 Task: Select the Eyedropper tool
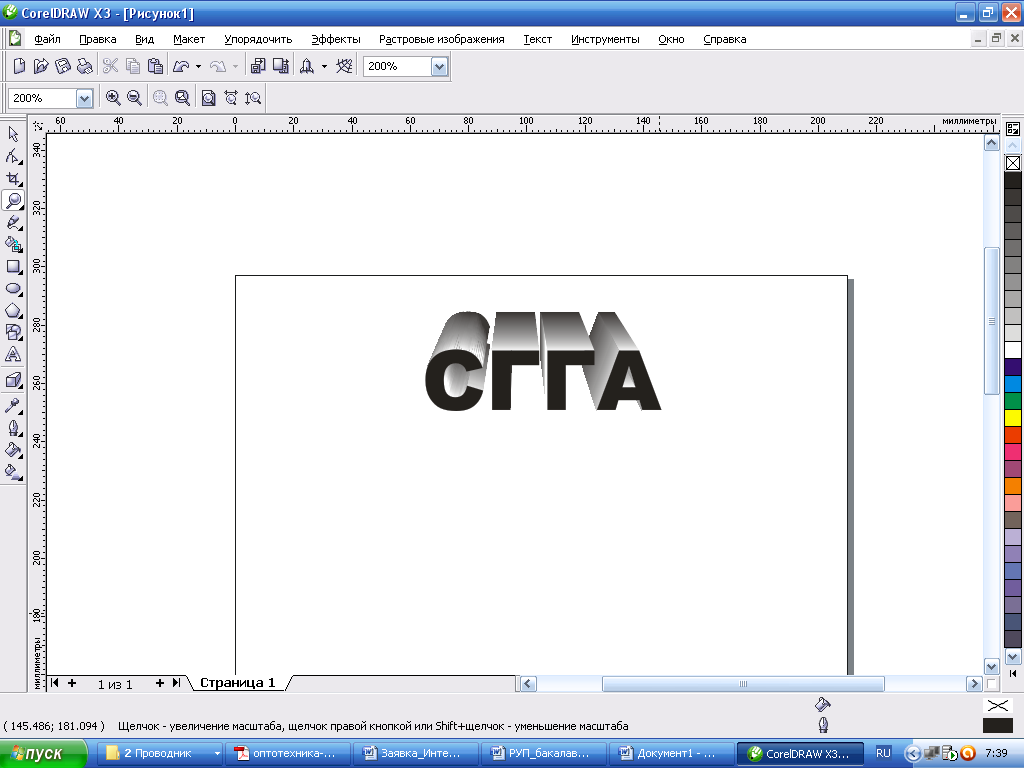point(13,406)
